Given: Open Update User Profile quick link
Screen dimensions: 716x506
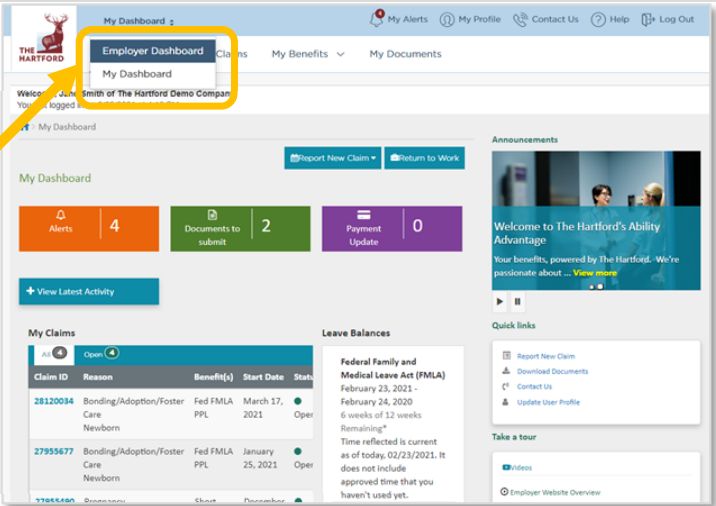Looking at the screenshot, I should click(x=548, y=402).
